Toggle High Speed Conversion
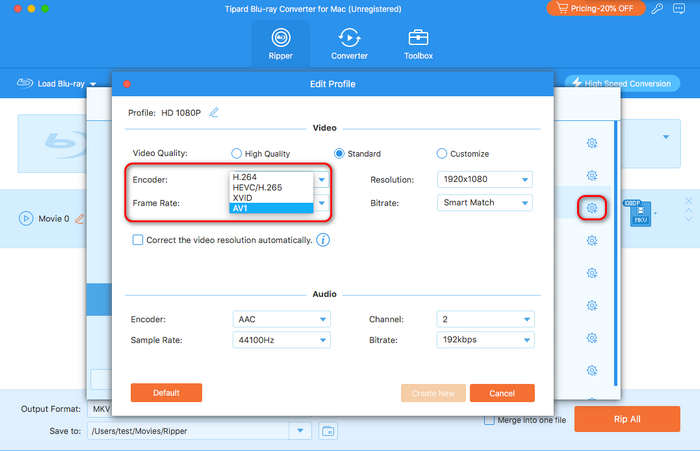 click(x=622, y=83)
